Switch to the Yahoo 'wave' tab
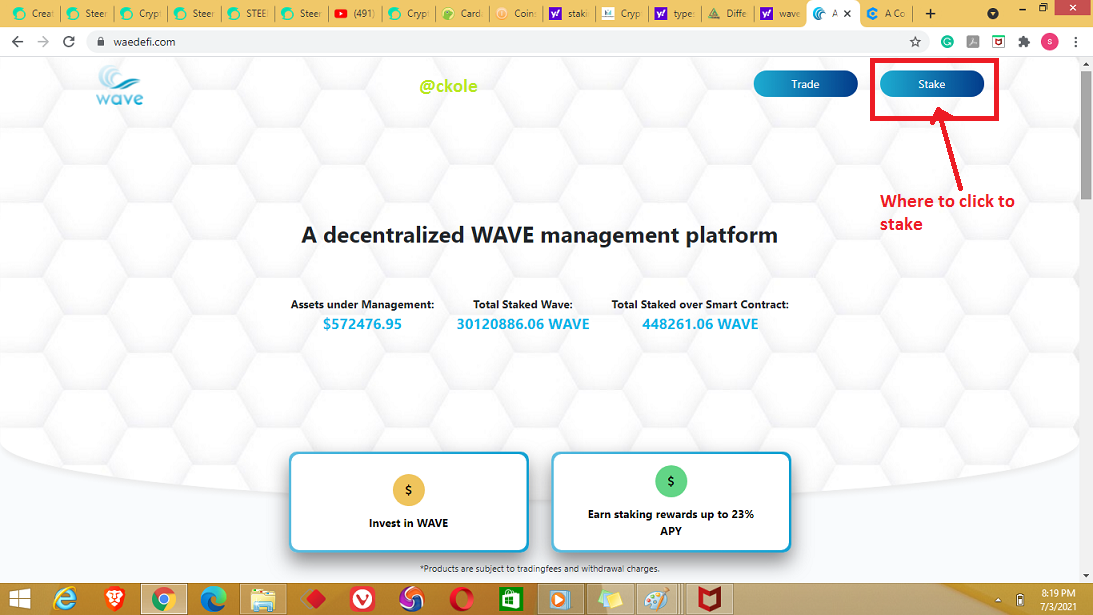 pyautogui.click(x=781, y=13)
